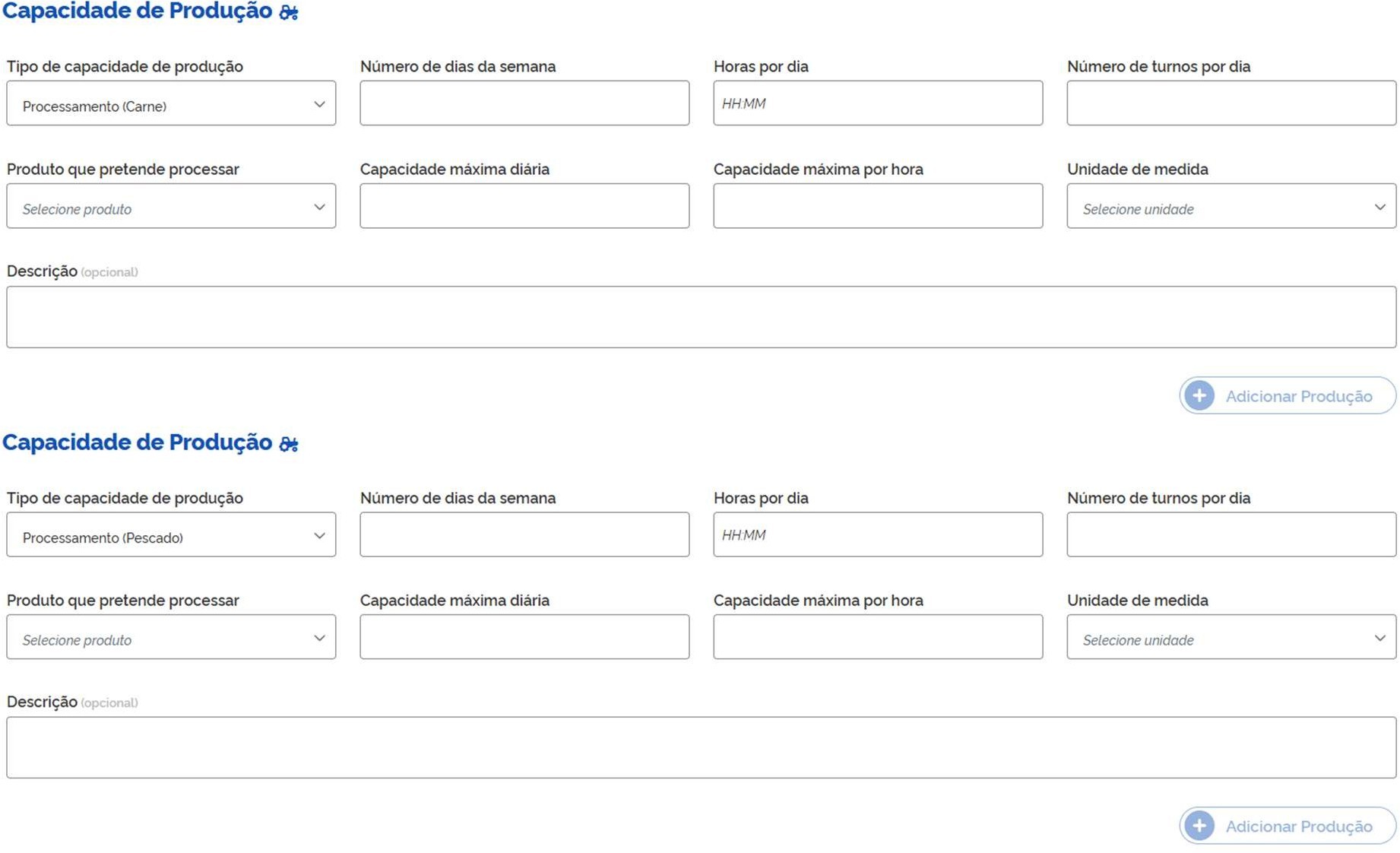Click the tractor icon above the Processamento (Carne) section

click(x=289, y=12)
